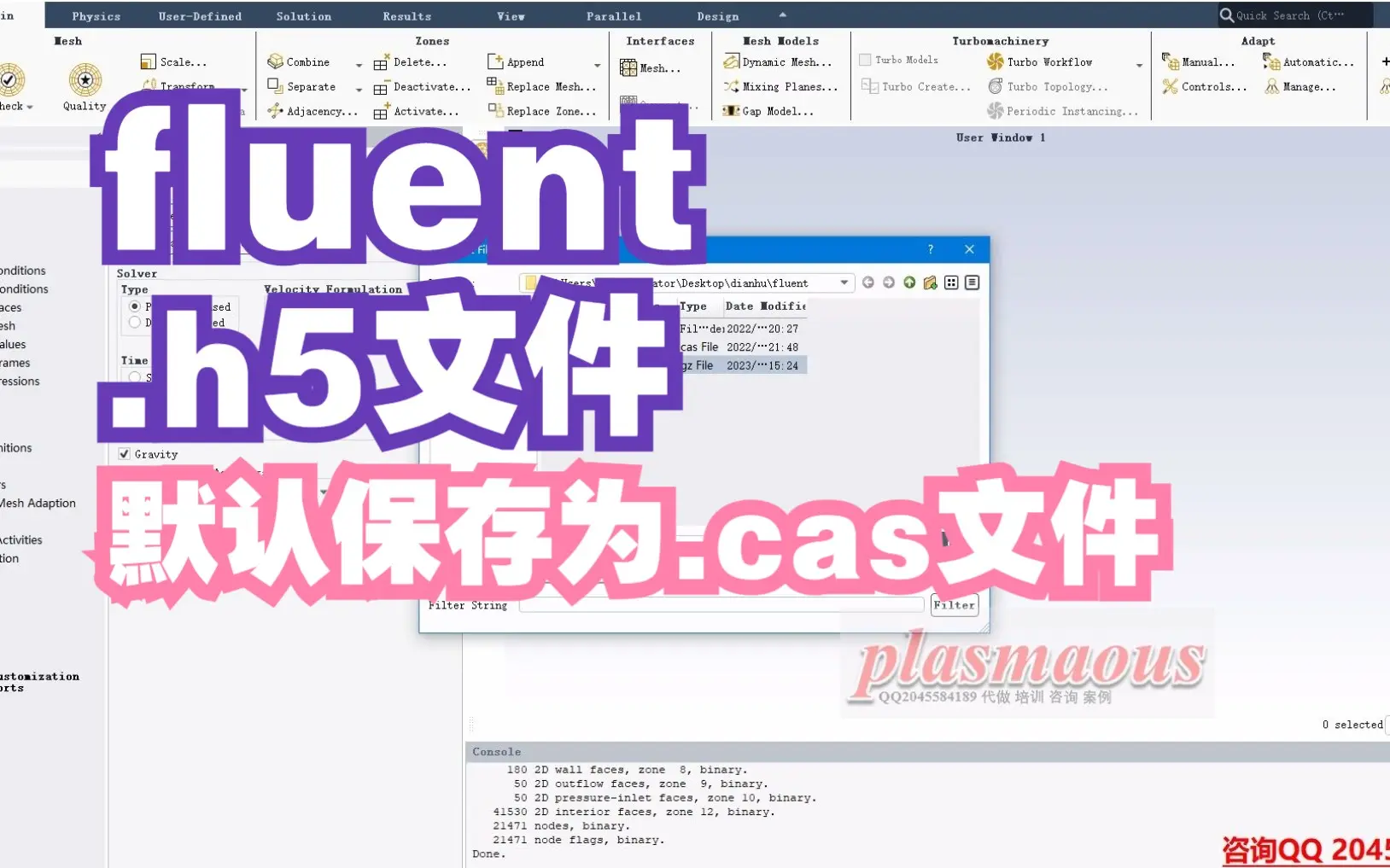Open the User-Defined ribbon tab

(200, 16)
